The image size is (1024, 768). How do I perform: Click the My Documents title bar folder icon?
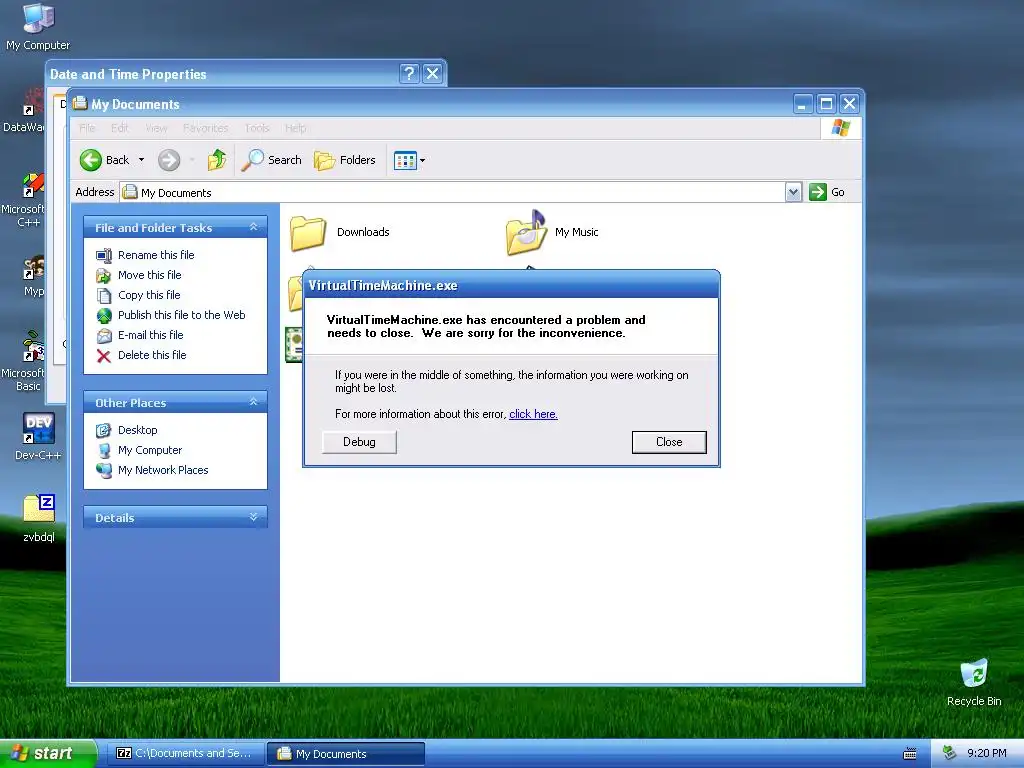[80, 103]
